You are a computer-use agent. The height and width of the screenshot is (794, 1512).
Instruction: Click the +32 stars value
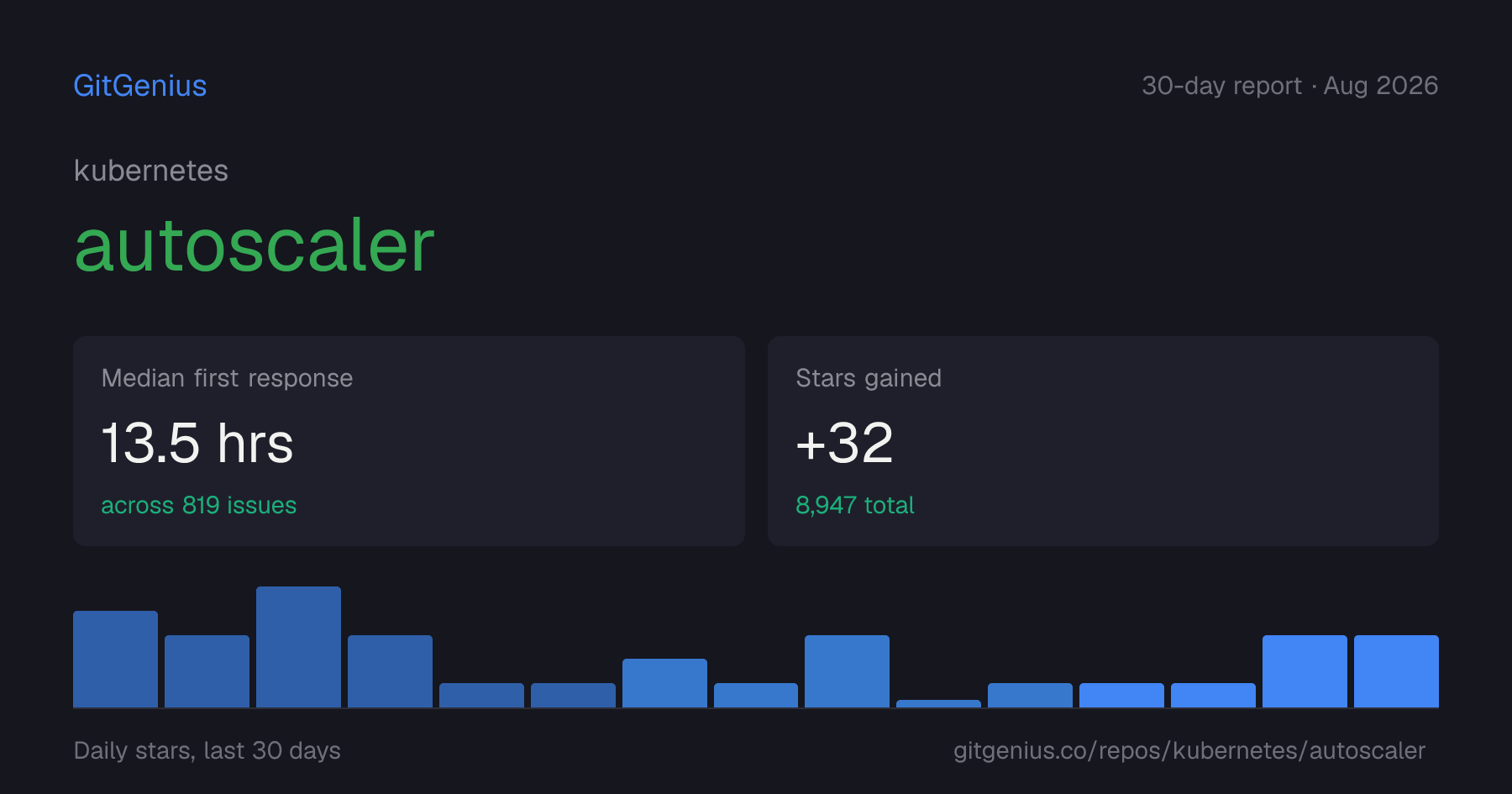(x=844, y=443)
